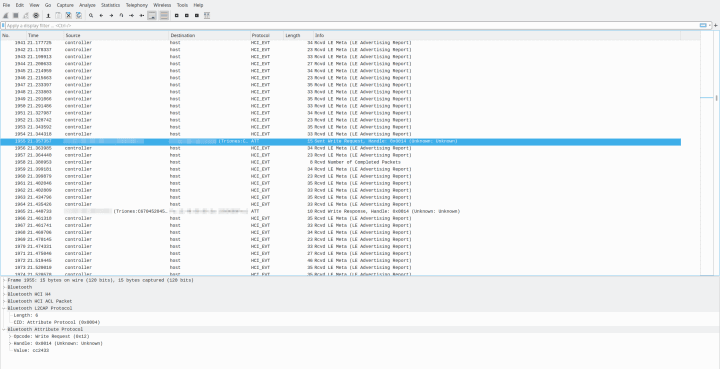Zoom out the main window text
This screenshot has height=369, width=720.
coord(186,16)
